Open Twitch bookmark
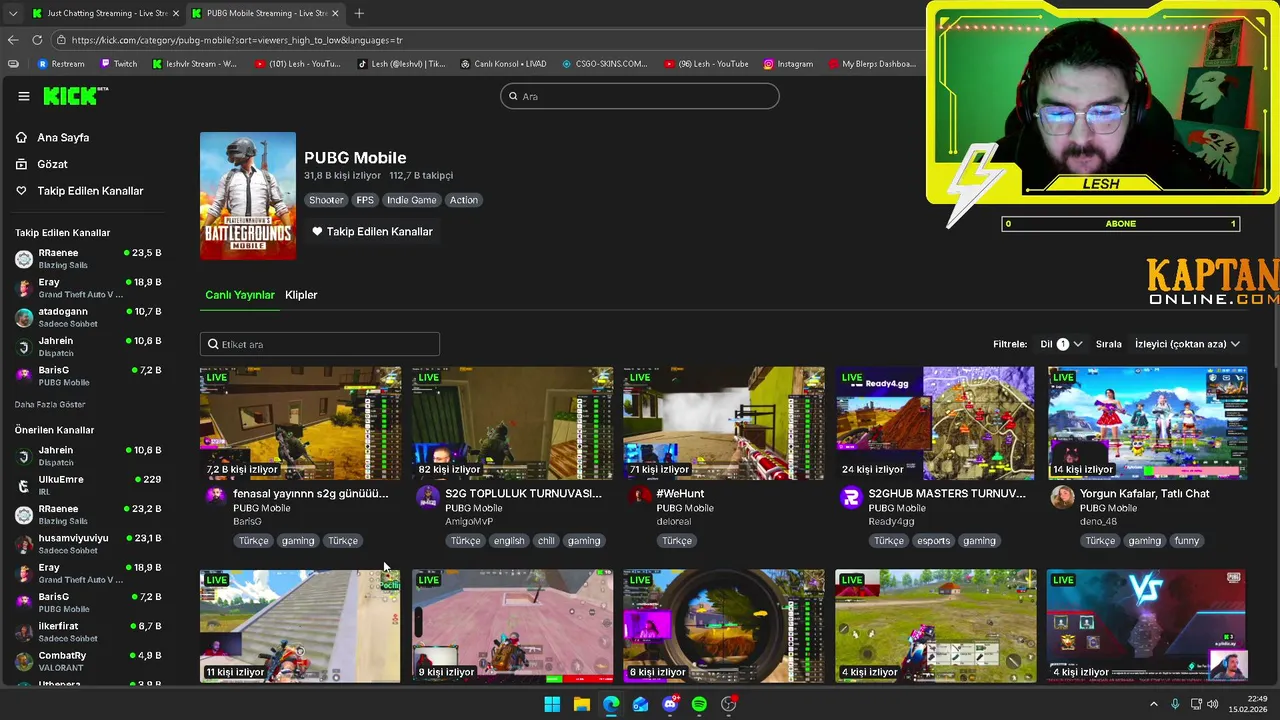This screenshot has width=1280, height=720. (x=118, y=64)
